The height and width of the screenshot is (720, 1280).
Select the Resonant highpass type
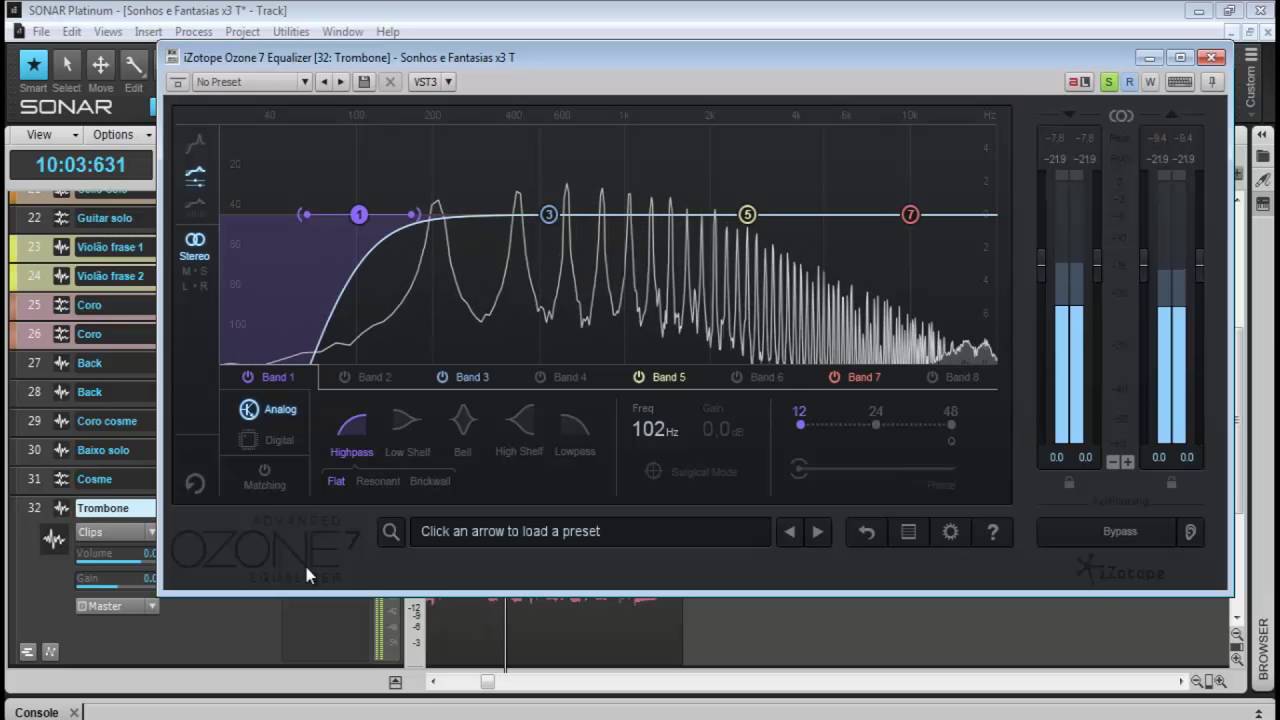(x=378, y=481)
